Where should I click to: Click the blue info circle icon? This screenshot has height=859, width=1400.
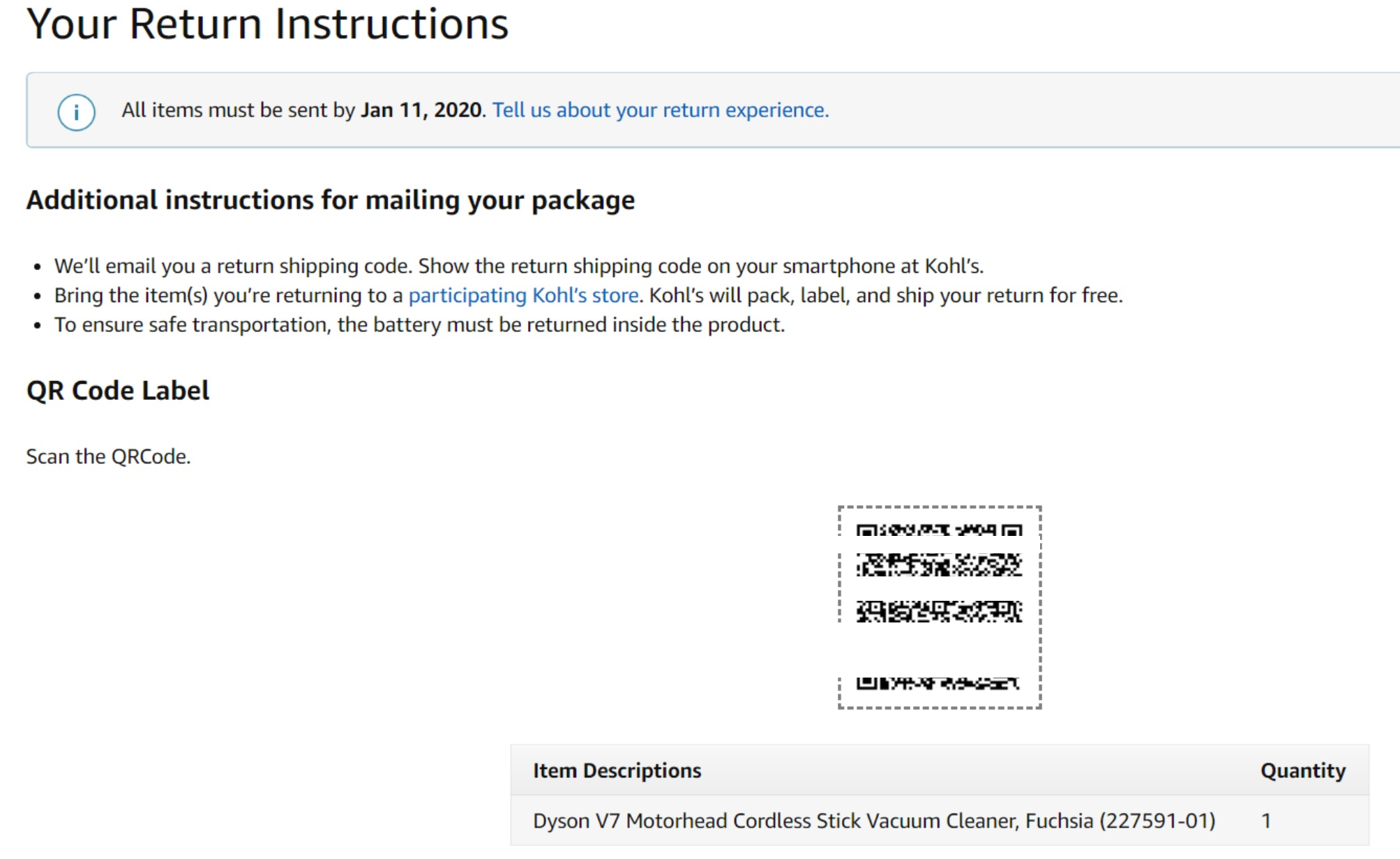[x=76, y=112]
